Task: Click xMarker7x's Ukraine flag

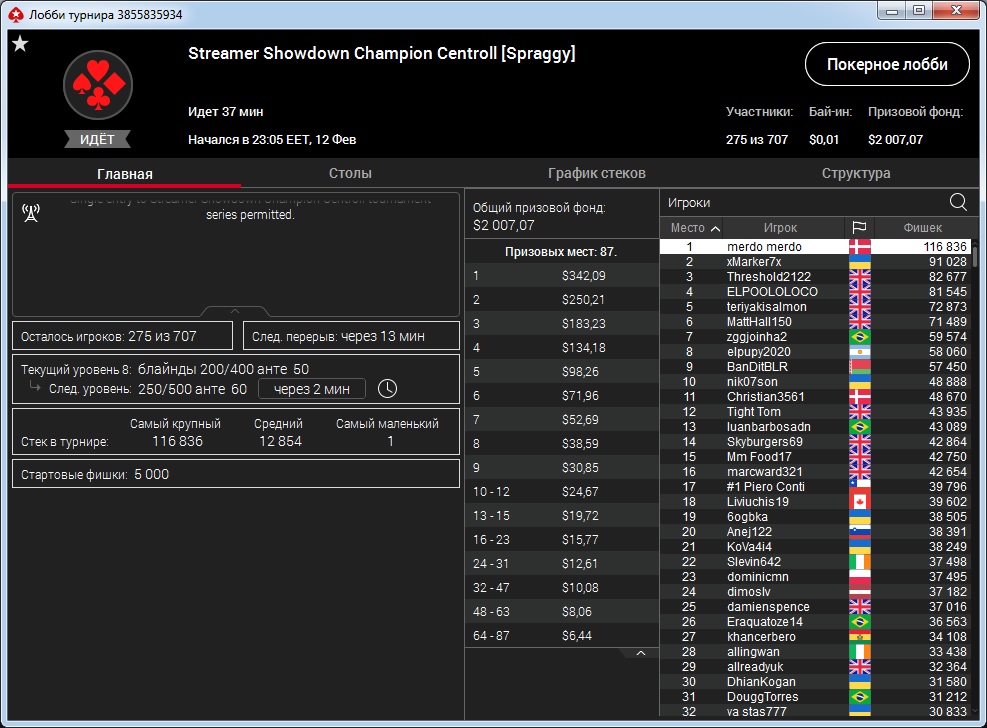Action: click(x=859, y=262)
